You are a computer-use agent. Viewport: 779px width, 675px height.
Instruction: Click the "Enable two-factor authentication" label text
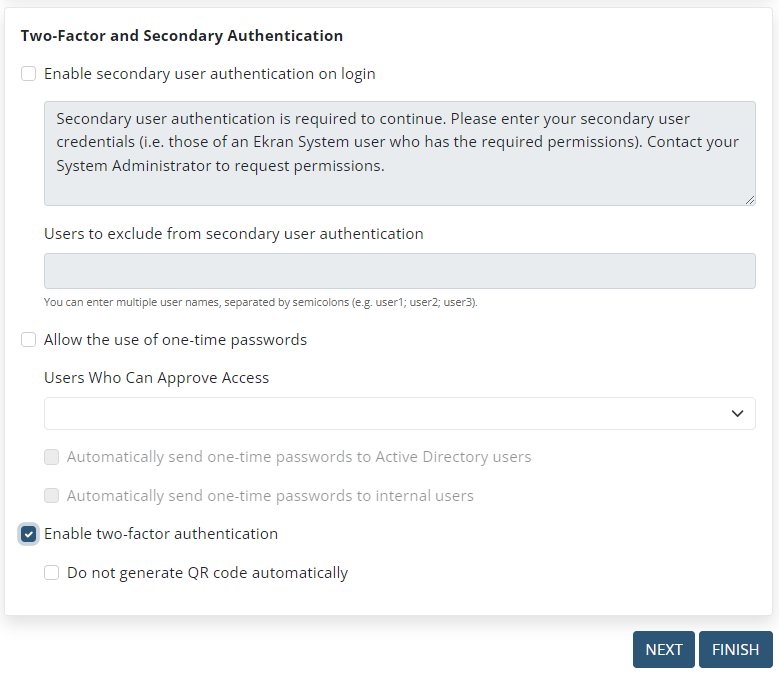click(161, 534)
